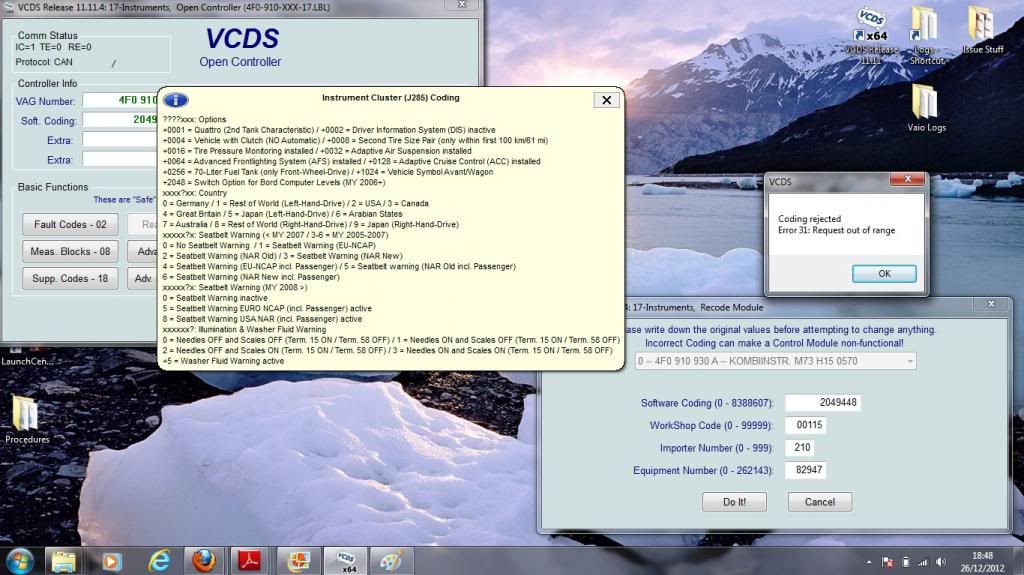
Task: Cancel the Recode Module dialog
Action: pos(820,502)
